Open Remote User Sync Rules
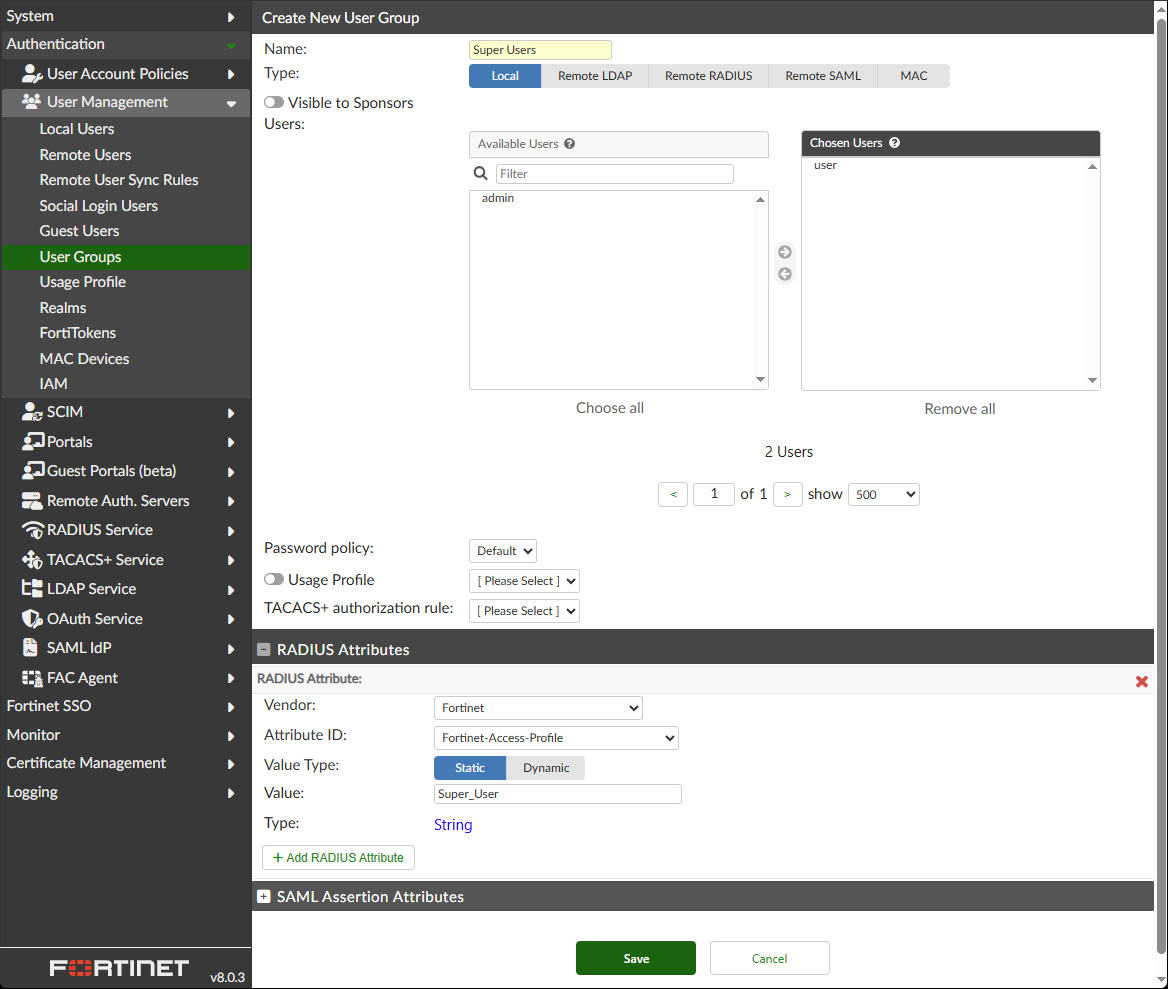 [x=119, y=180]
